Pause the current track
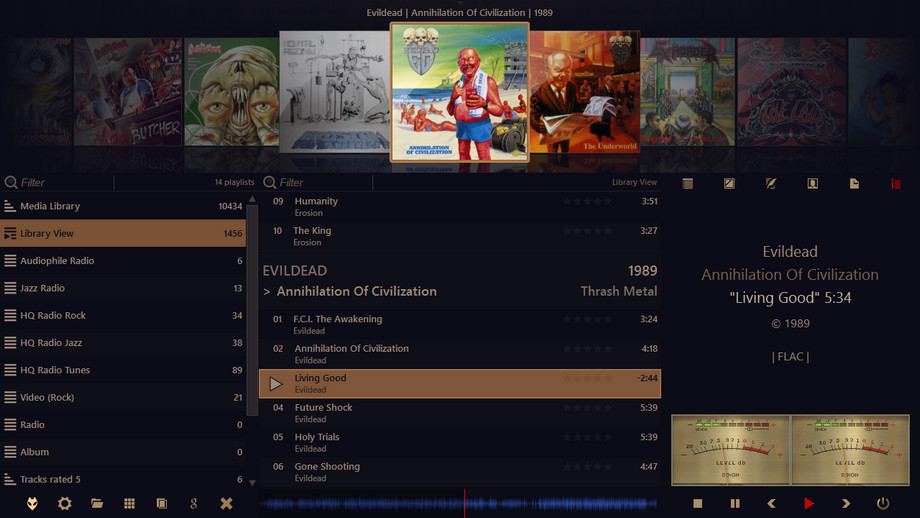Image resolution: width=920 pixels, height=518 pixels. coord(735,503)
